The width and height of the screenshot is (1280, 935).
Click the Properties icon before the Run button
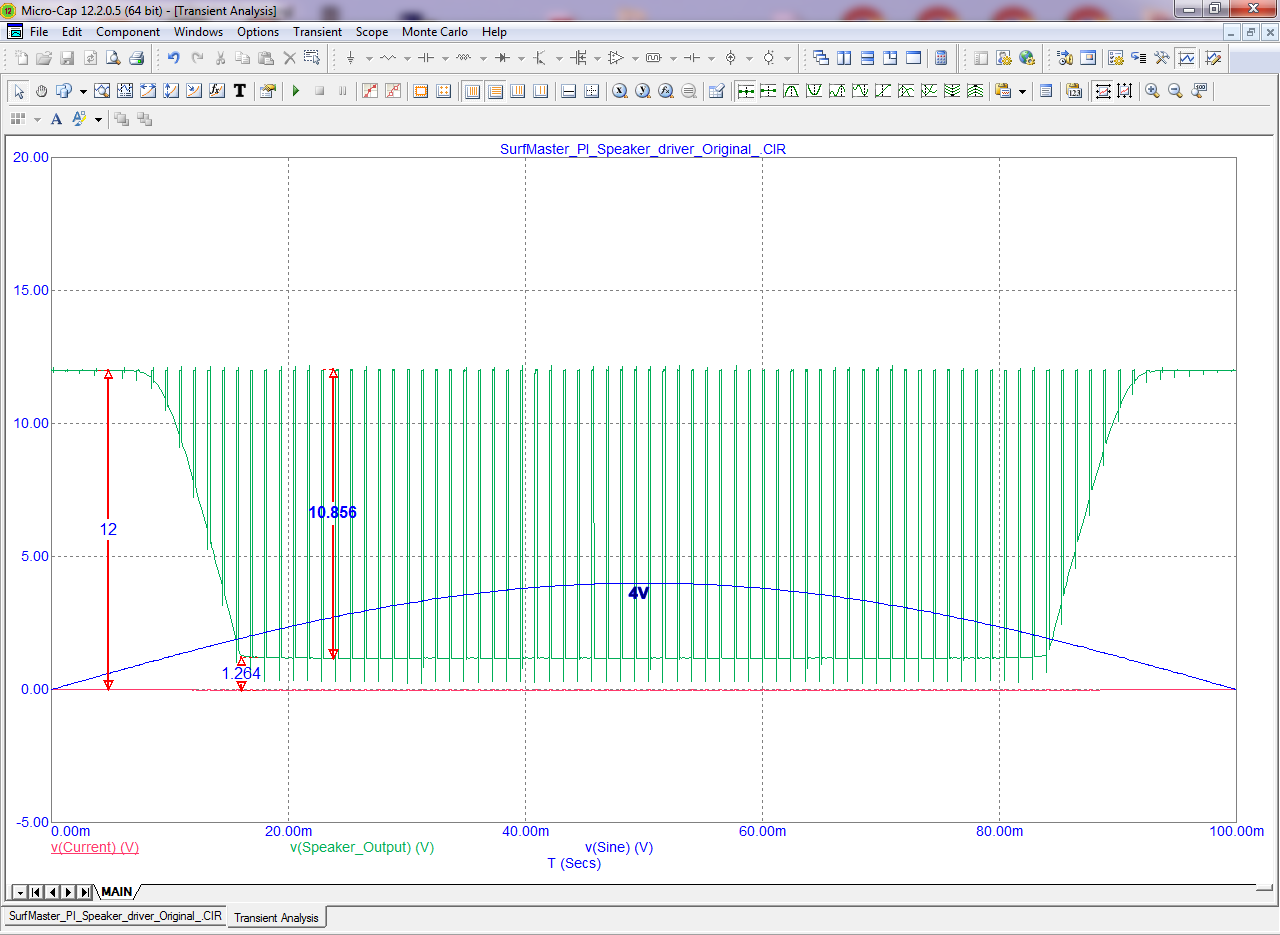[x=268, y=91]
